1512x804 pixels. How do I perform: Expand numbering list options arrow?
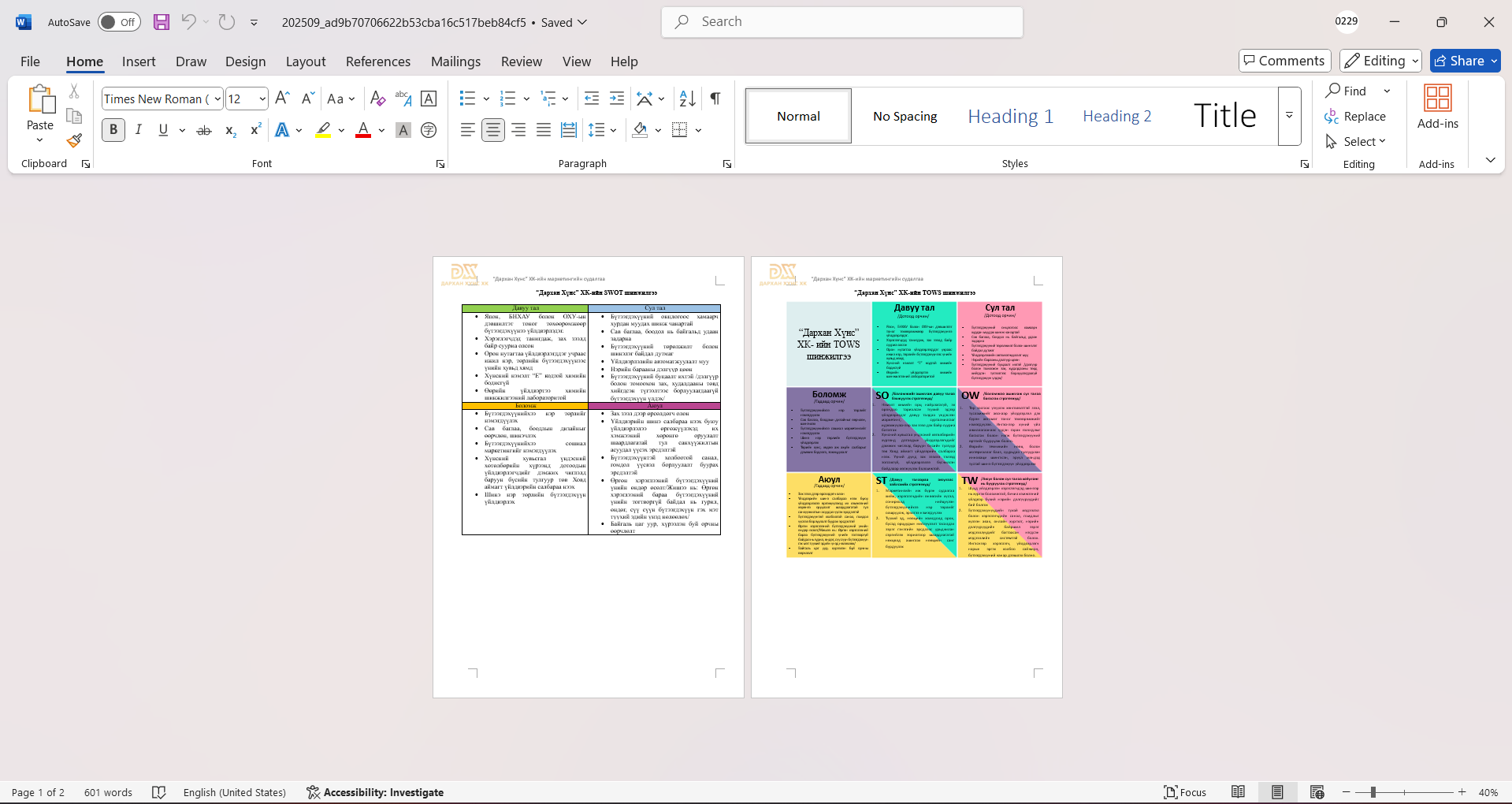pos(526,99)
